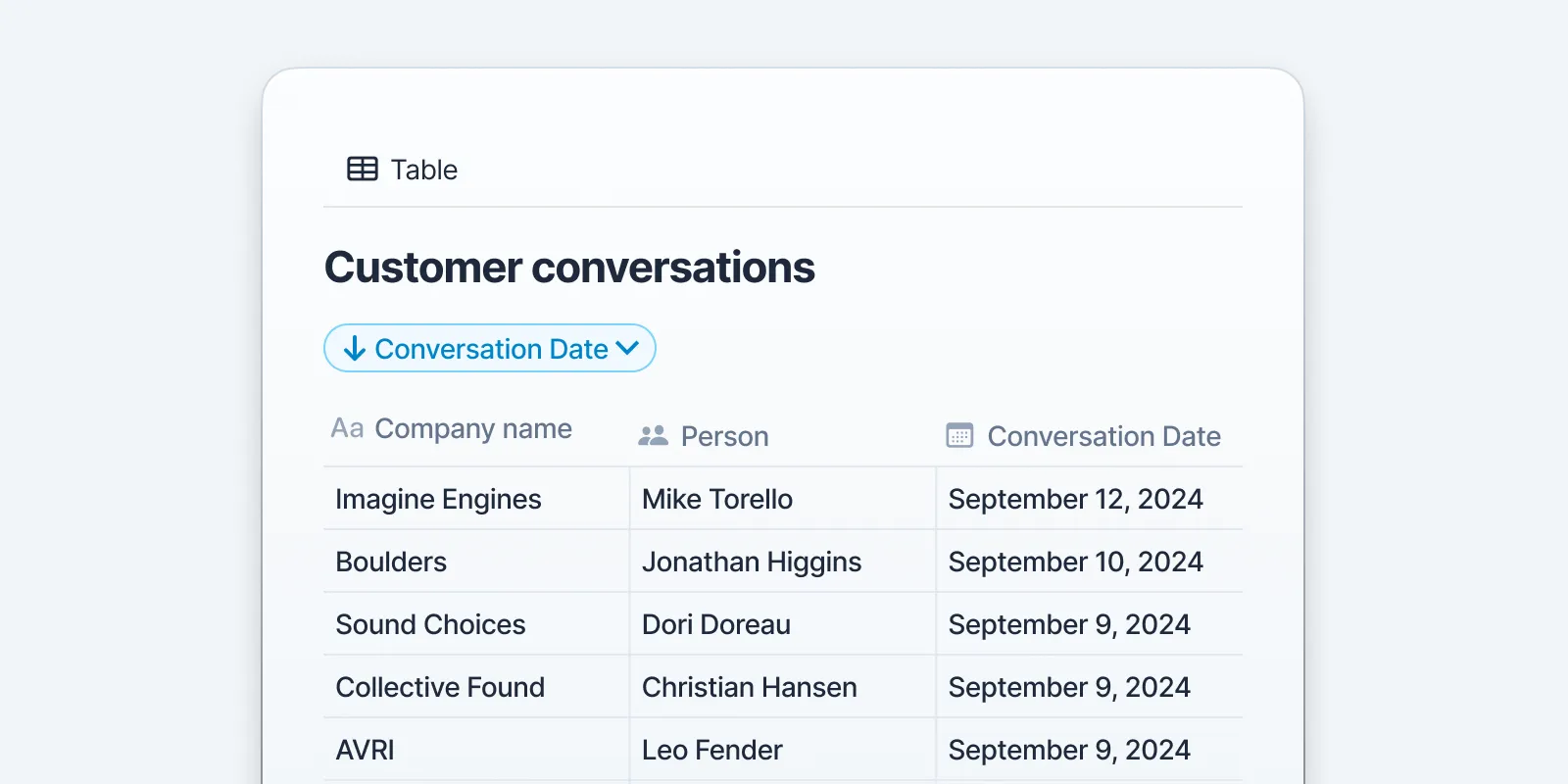Click the September 12, 2024 date cell

click(x=1075, y=499)
